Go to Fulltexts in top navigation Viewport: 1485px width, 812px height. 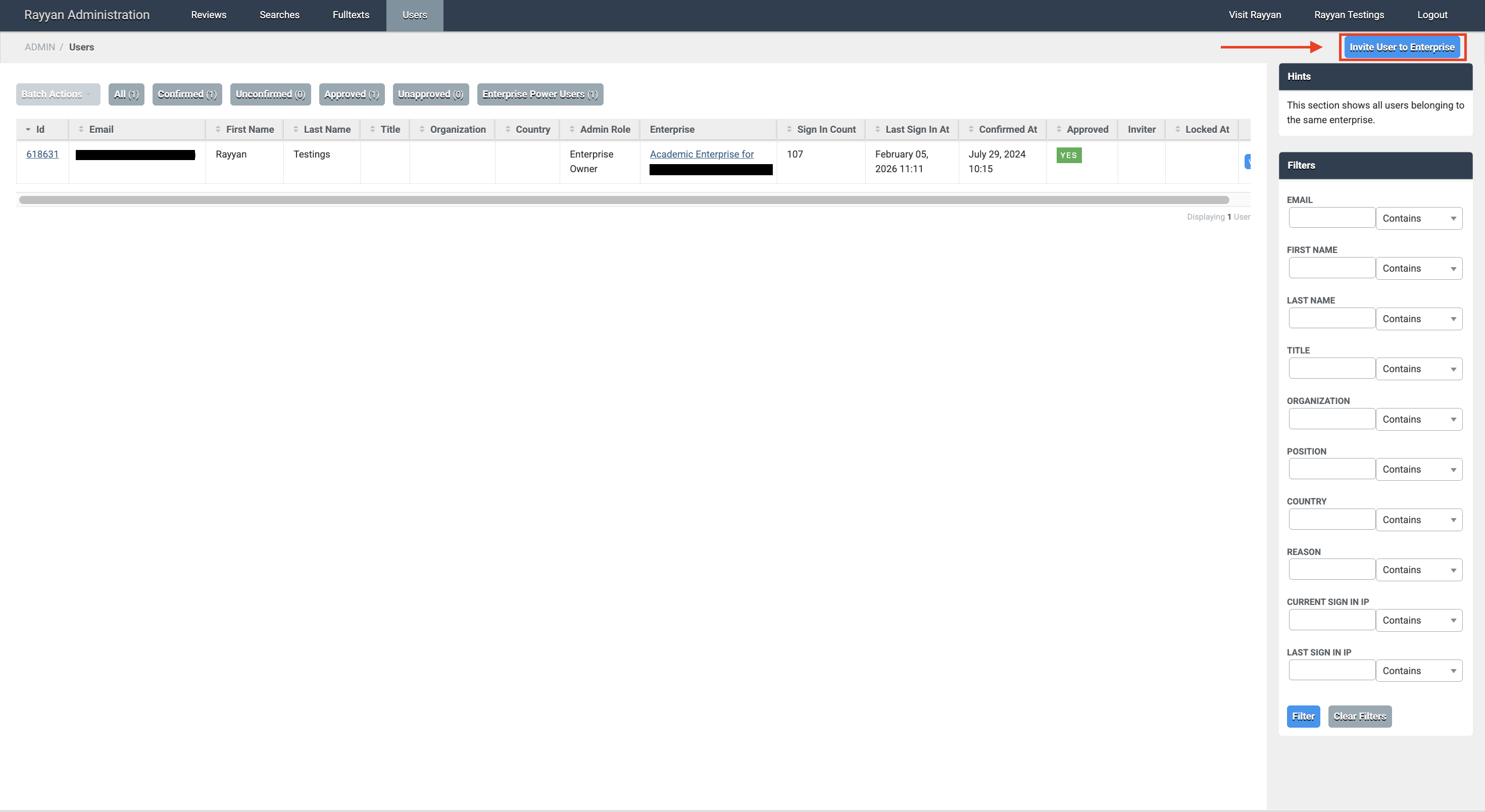point(351,15)
